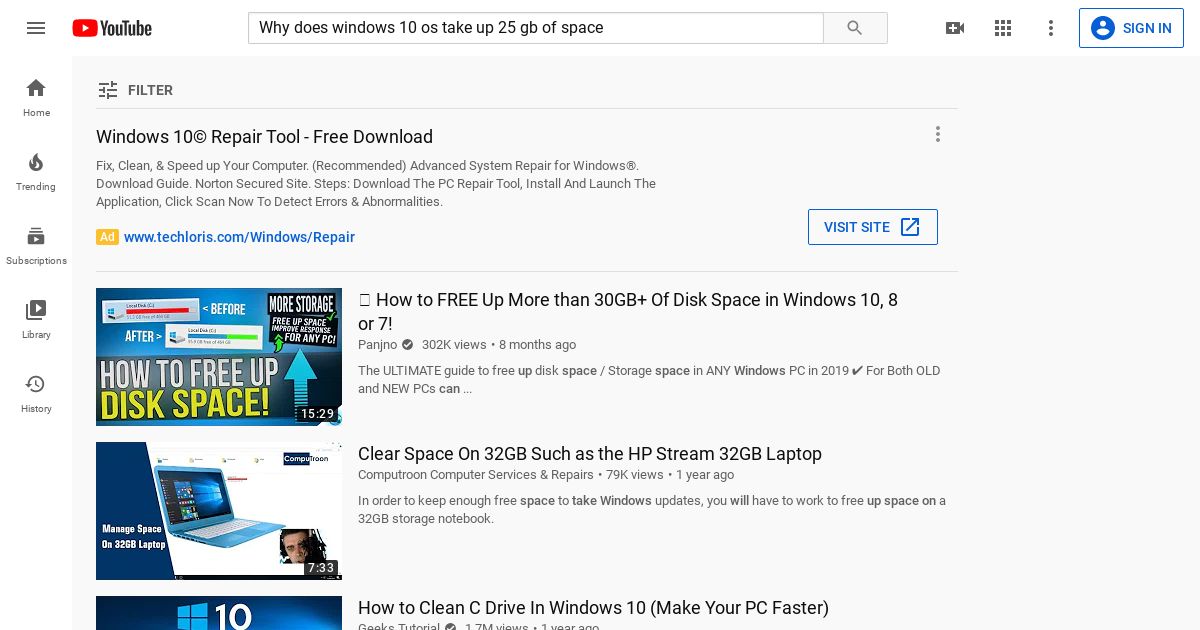Open Library in the sidebar
Viewport: 1200px width, 630px height.
click(x=36, y=320)
